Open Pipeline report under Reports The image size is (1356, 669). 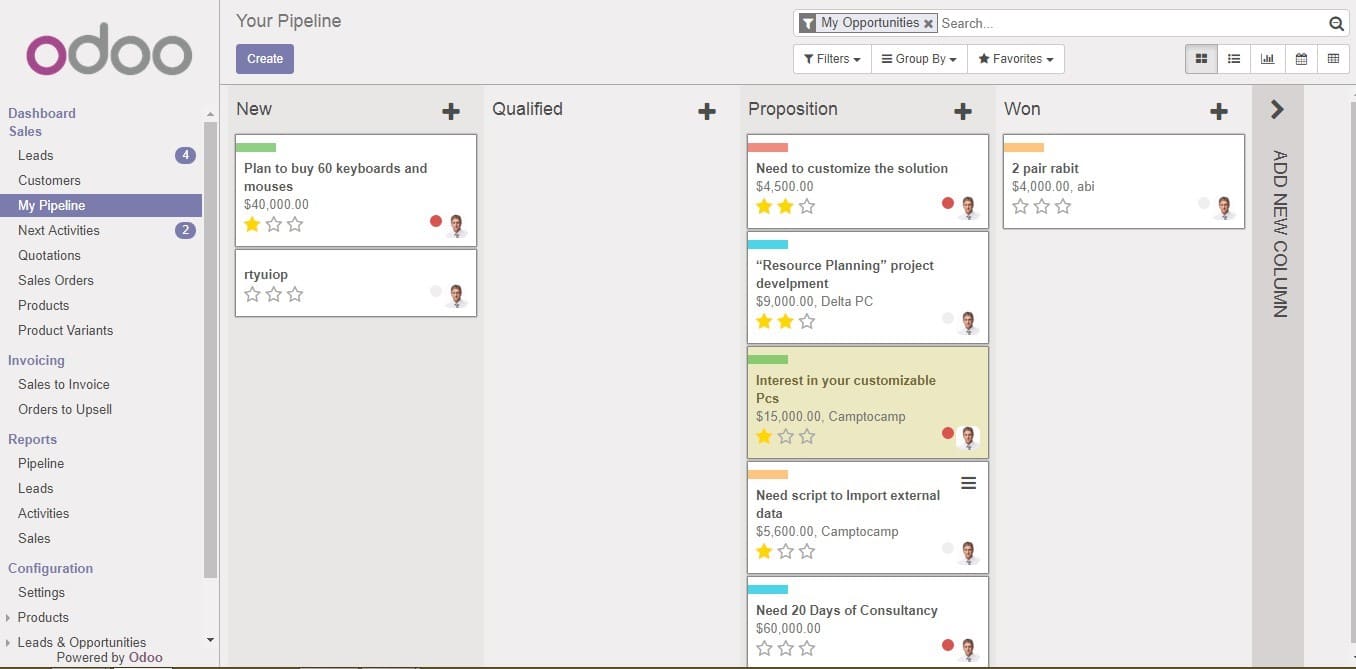[41, 464]
